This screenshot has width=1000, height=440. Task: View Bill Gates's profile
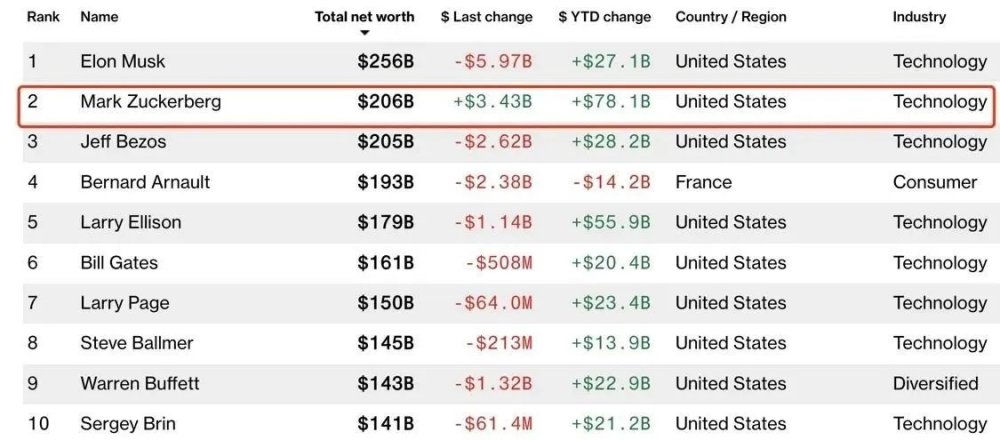[x=119, y=263]
